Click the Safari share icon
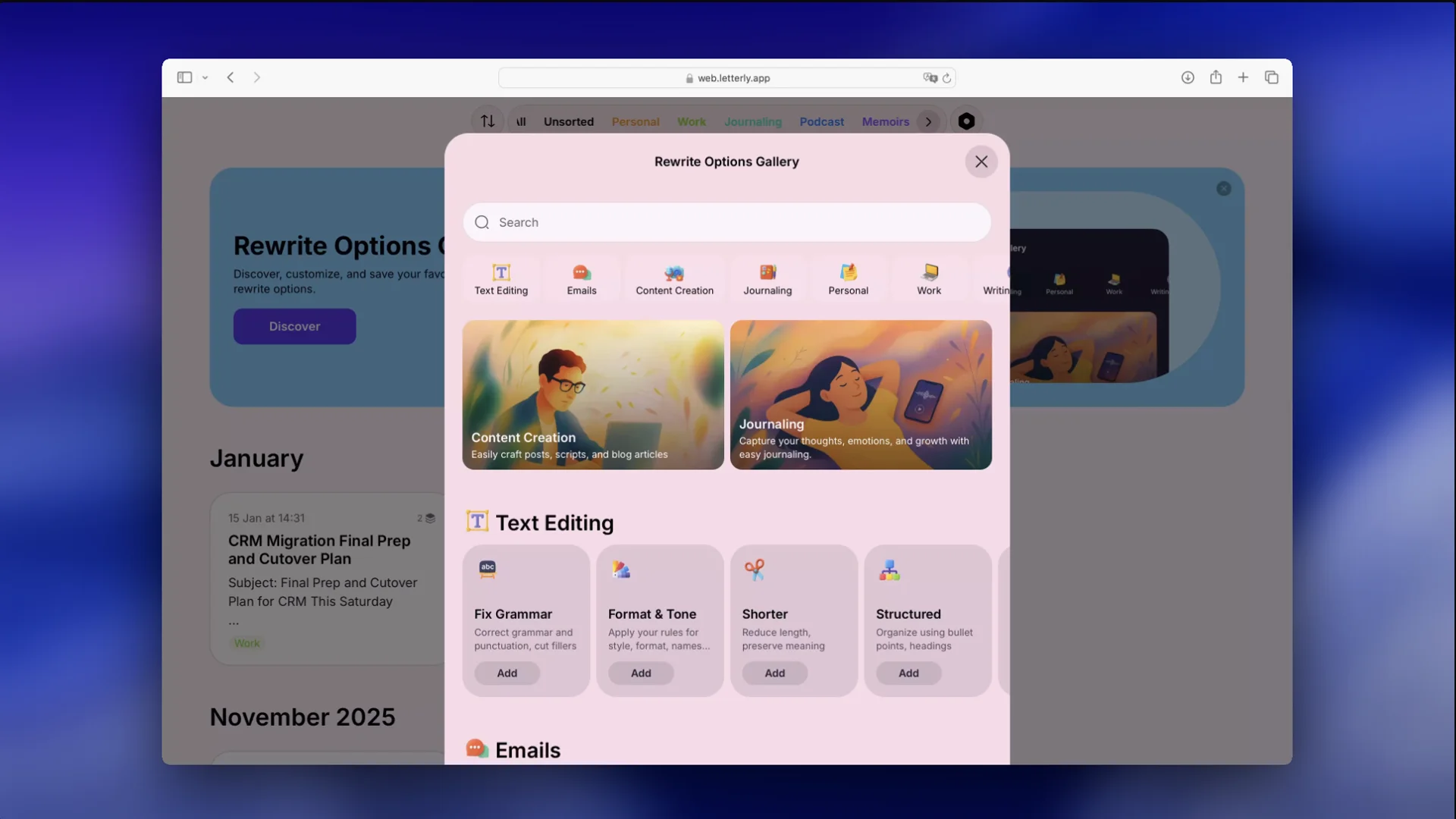1456x819 pixels. click(1216, 77)
